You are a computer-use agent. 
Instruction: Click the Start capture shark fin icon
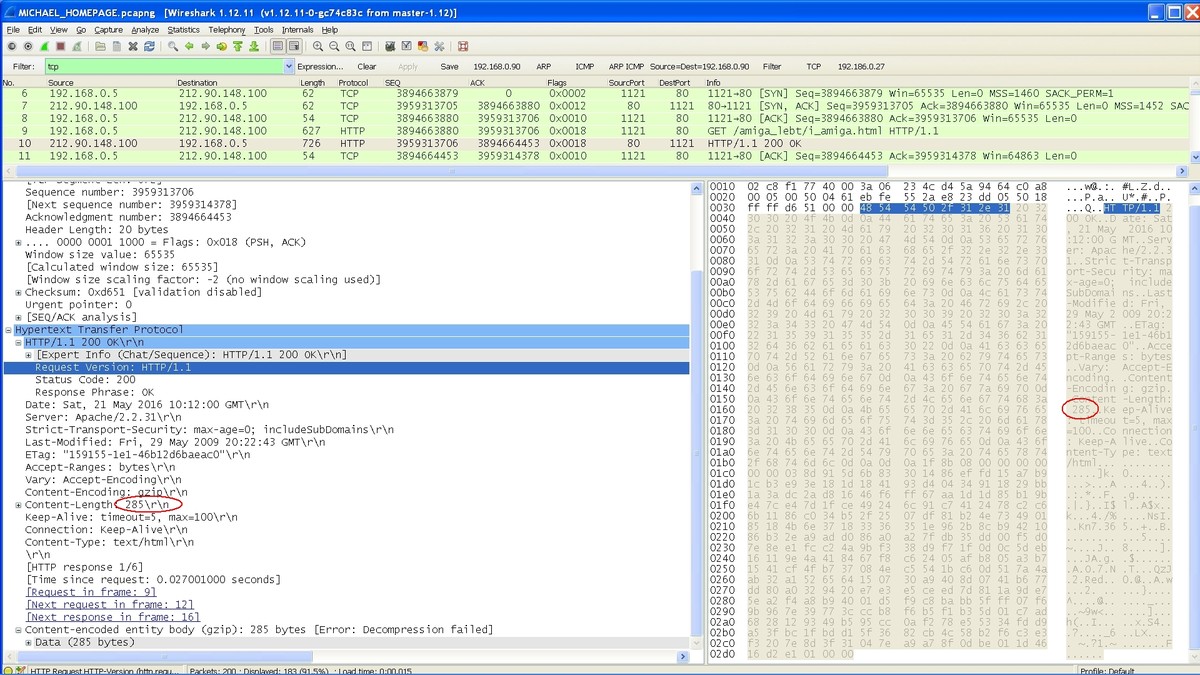[43, 46]
